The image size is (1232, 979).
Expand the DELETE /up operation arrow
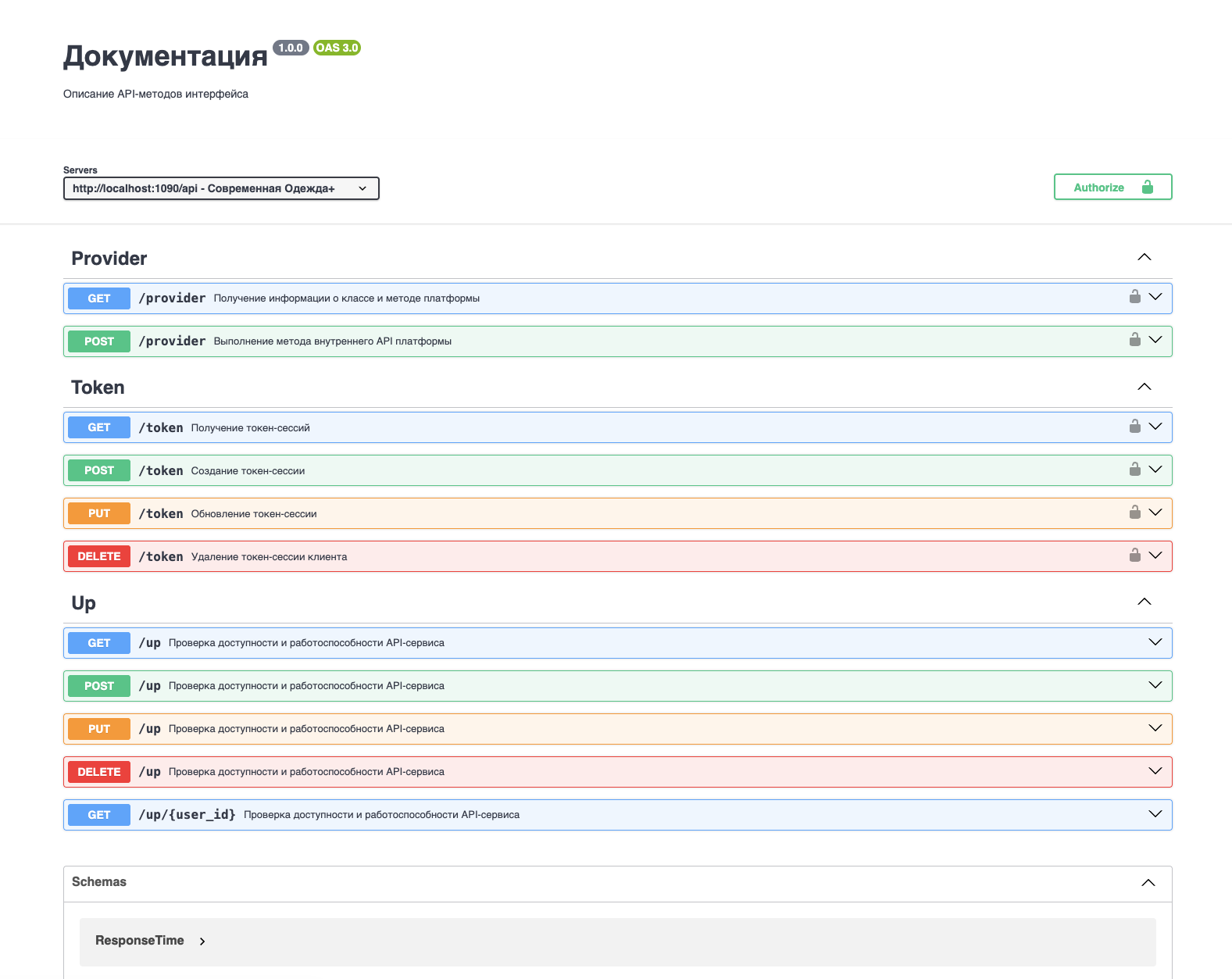(x=1155, y=771)
